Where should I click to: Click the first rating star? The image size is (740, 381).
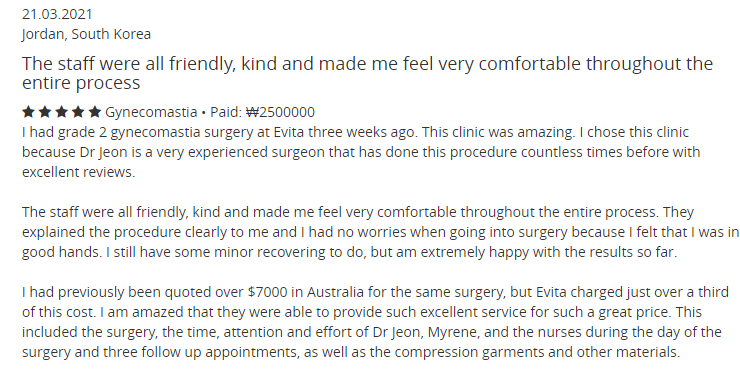(x=28, y=112)
